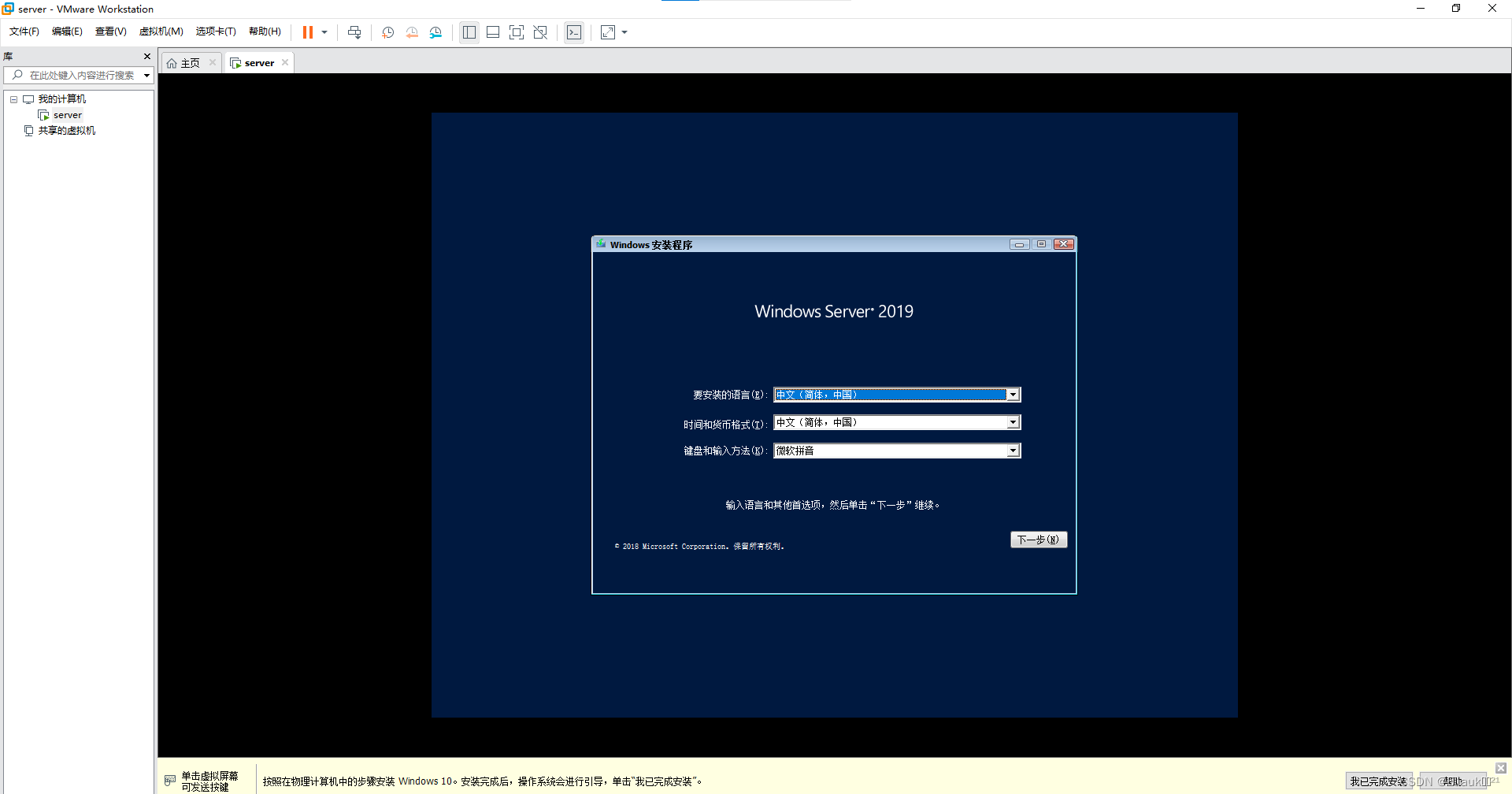Toggle free stretch display mode
The height and width of the screenshot is (794, 1512).
[608, 32]
